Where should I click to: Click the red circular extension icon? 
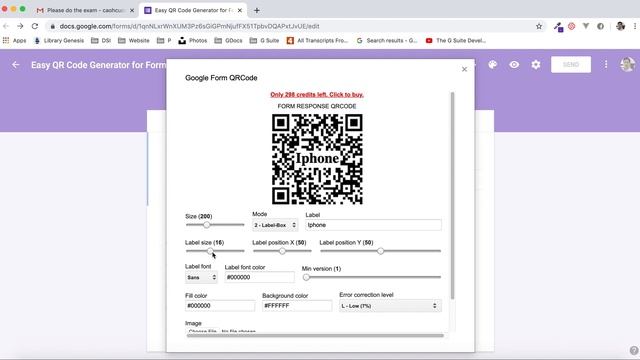571,26
